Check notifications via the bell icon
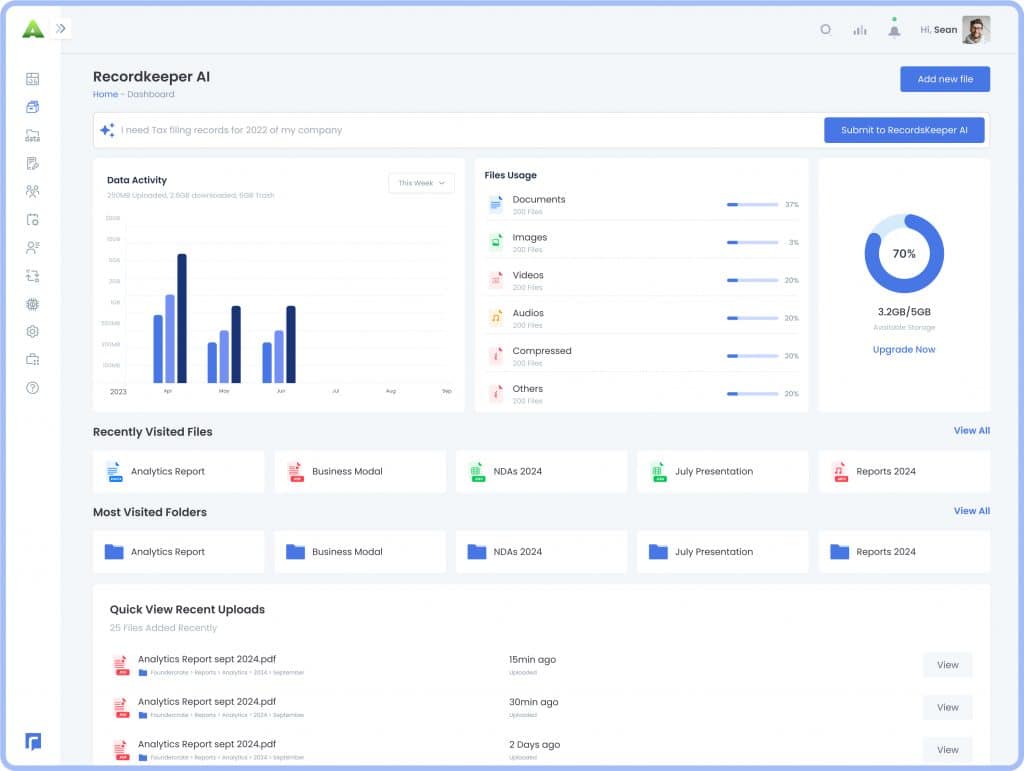1024x771 pixels. (893, 28)
